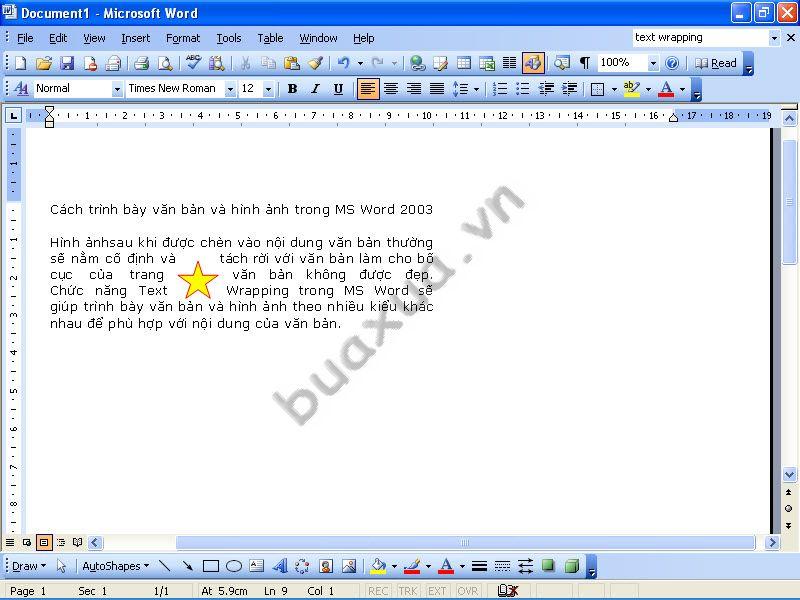Toggle the Drawing toolbar button
Screen dimensions: 800x600
coord(533,63)
